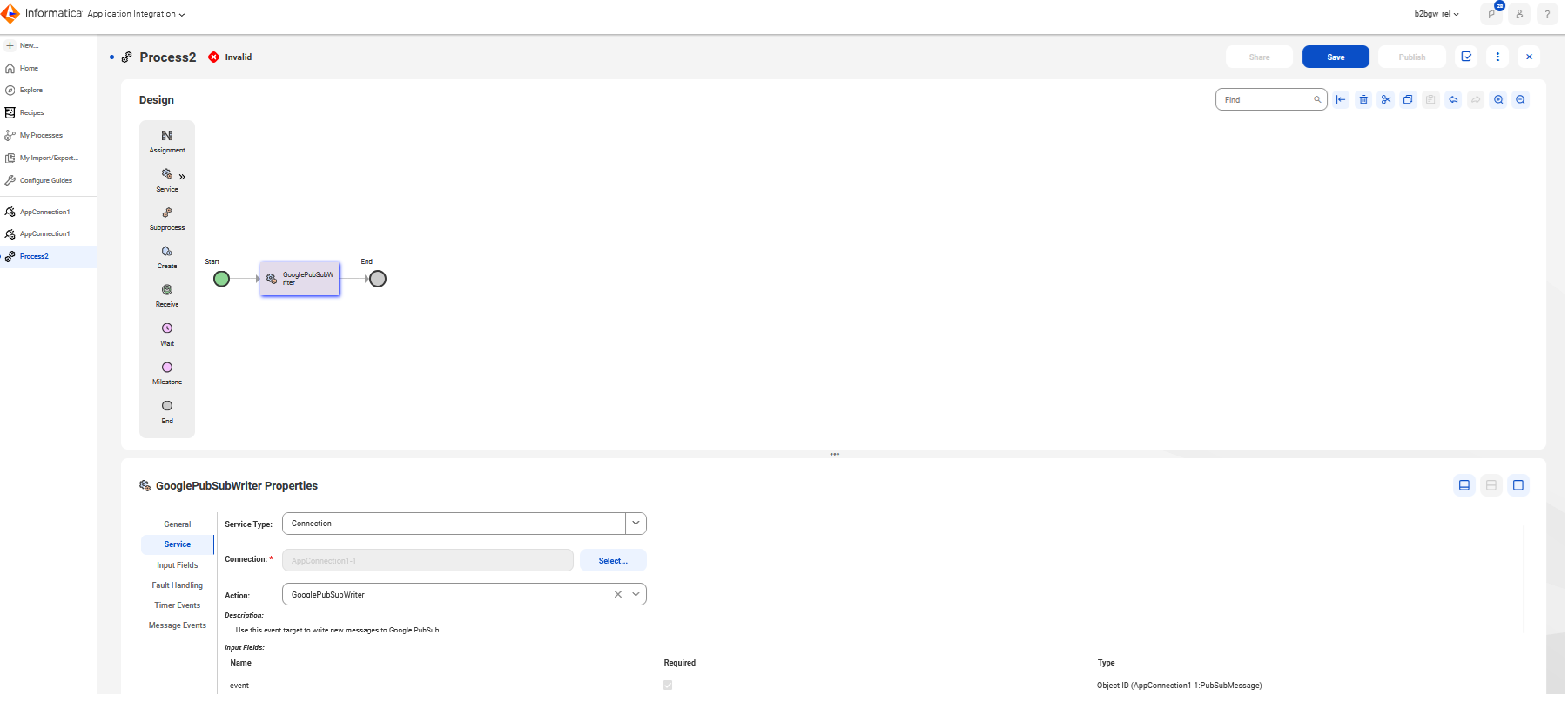Open the b2bgw_rel organization dropdown
The width and height of the screenshot is (1568, 703).
1437,14
